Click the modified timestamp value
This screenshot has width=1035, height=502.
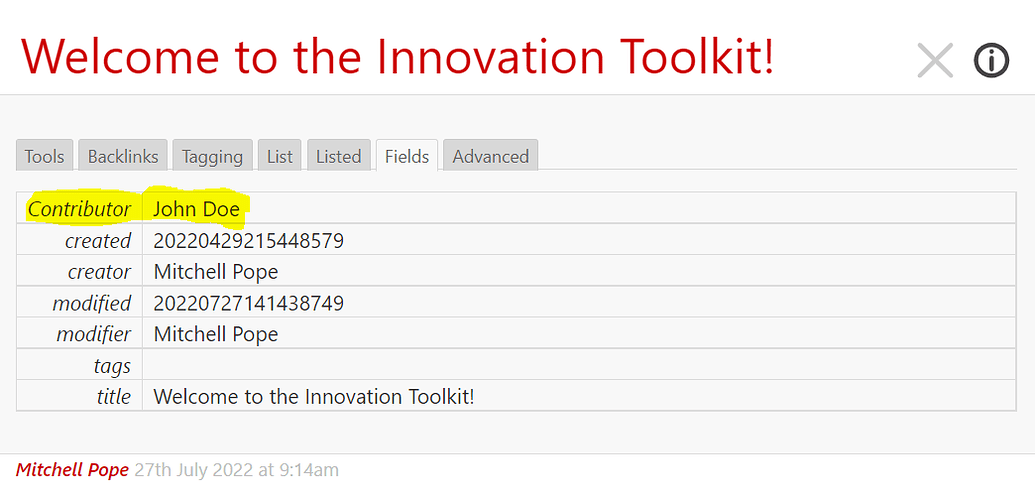[x=249, y=303]
